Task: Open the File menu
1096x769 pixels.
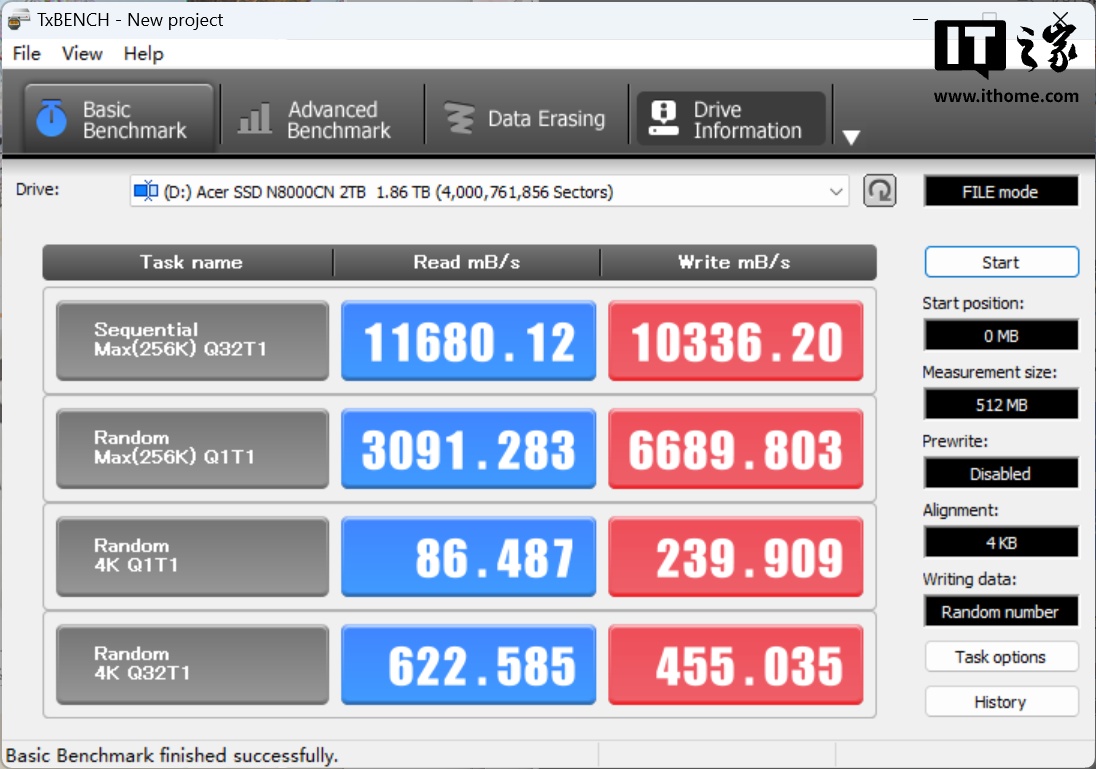Action: [x=26, y=54]
